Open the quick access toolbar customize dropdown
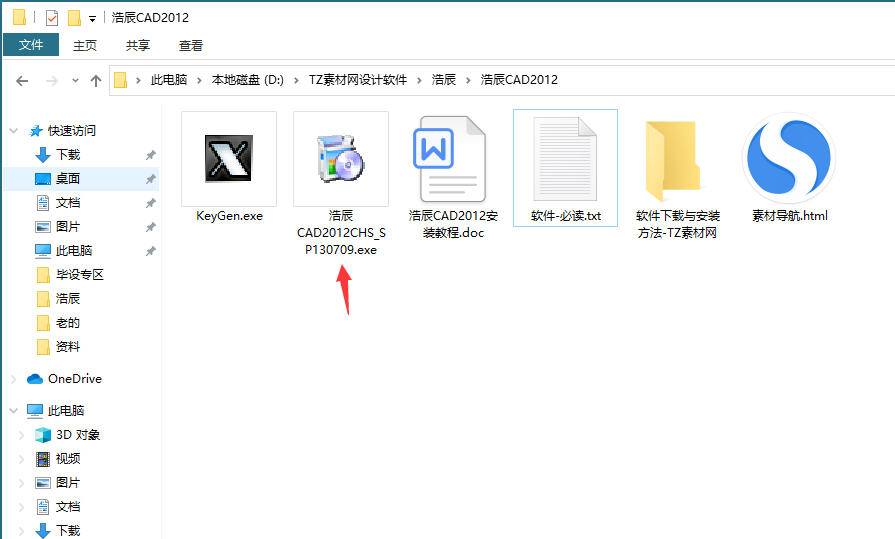 pyautogui.click(x=92, y=19)
